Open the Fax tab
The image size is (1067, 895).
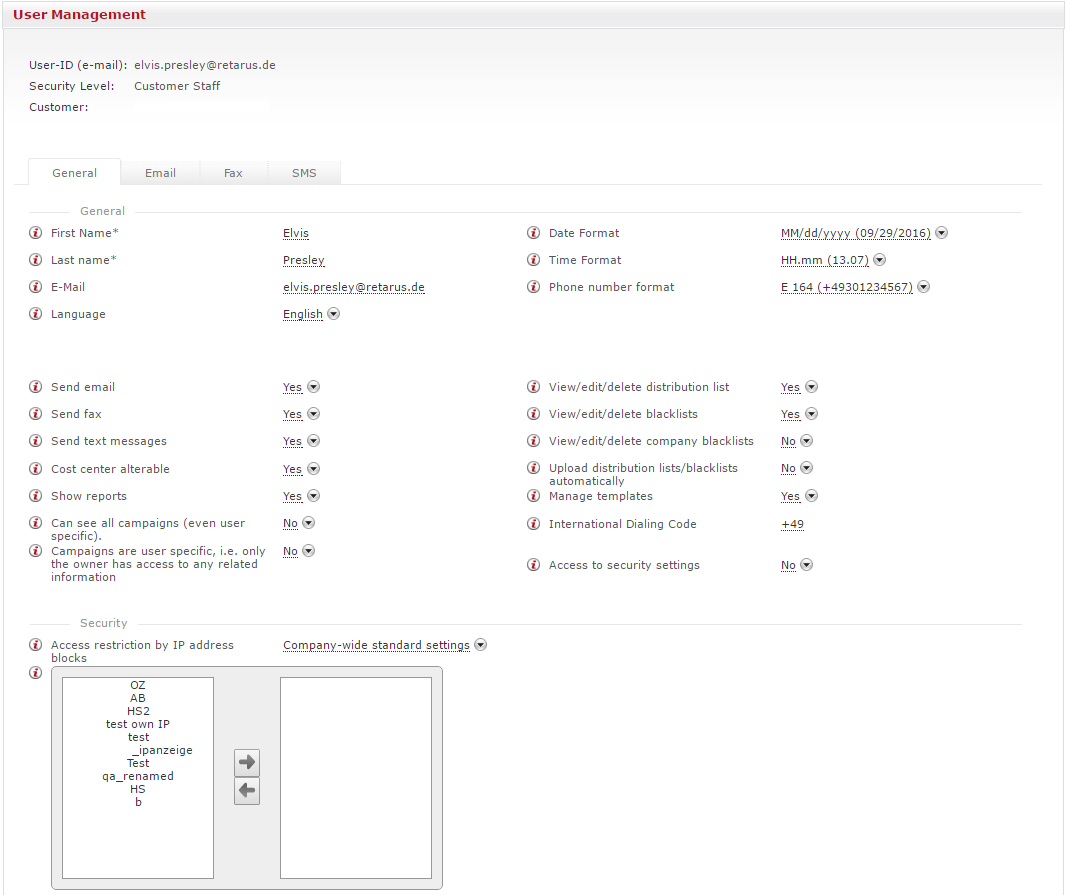pyautogui.click(x=233, y=173)
